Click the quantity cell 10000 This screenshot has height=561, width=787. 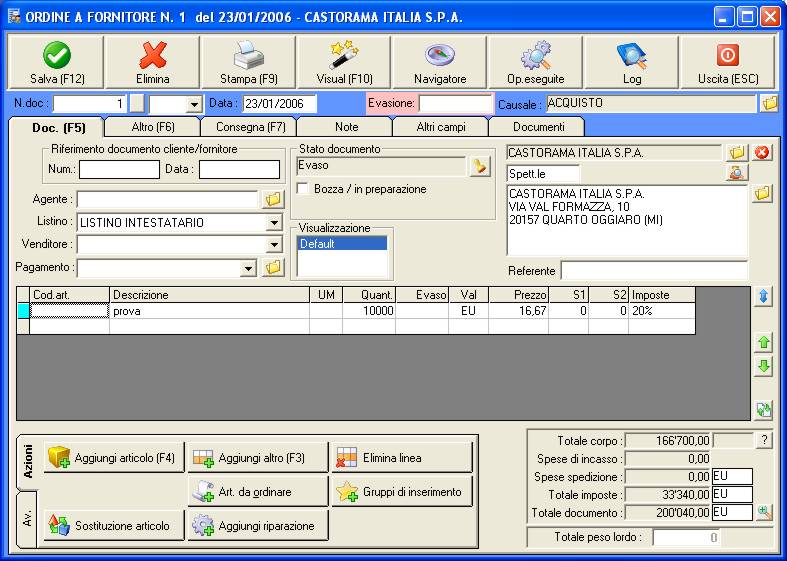(369, 311)
